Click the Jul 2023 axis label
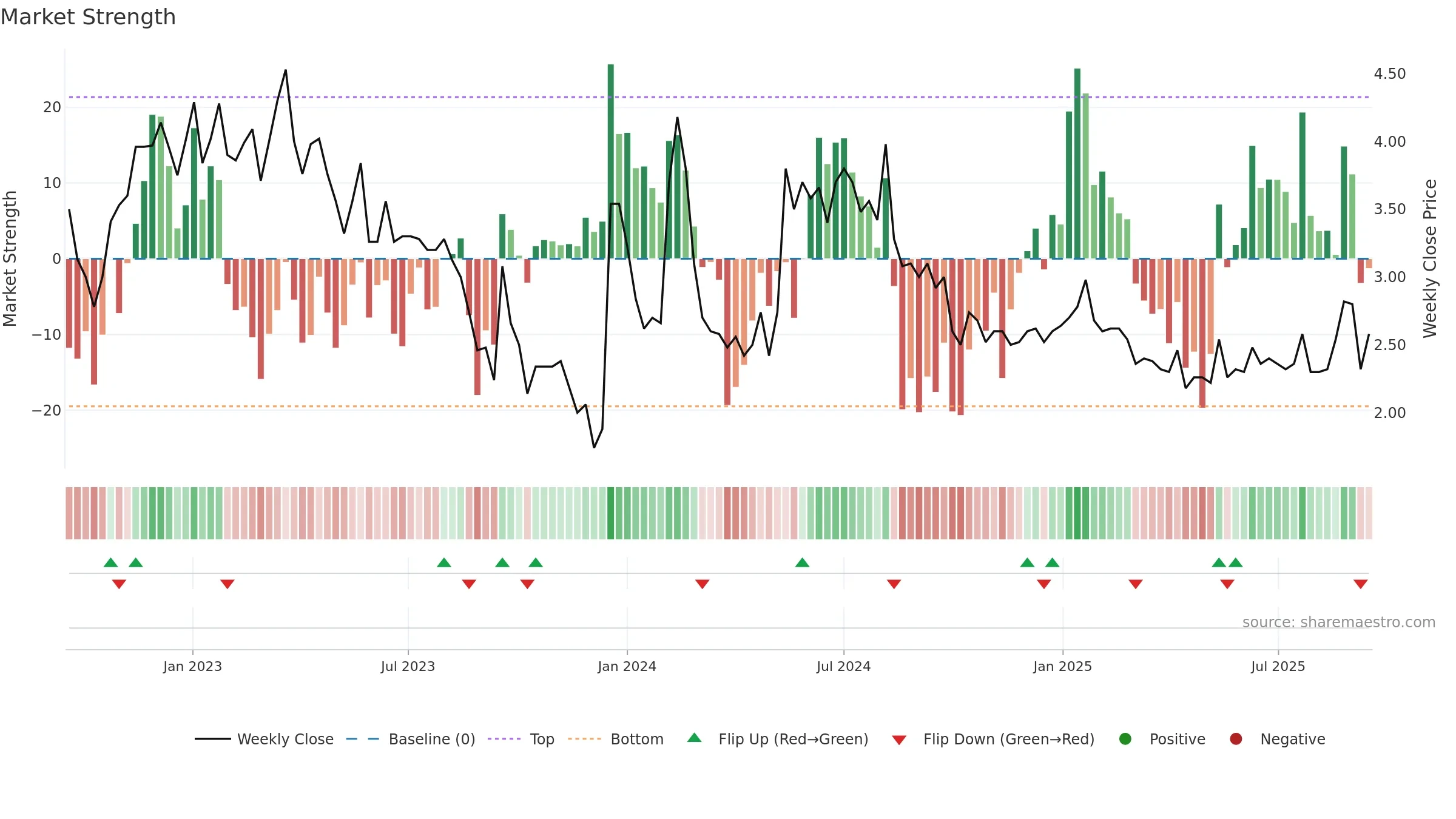This screenshot has height=819, width=1456. pos(408,666)
